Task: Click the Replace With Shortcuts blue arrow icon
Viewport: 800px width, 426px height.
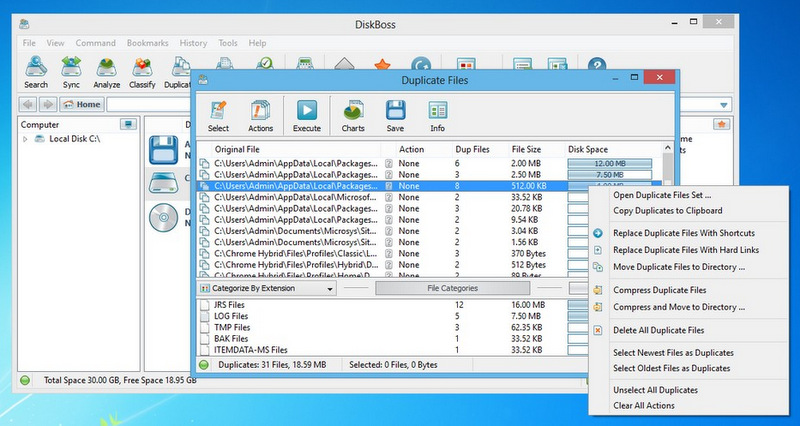Action: [597, 233]
